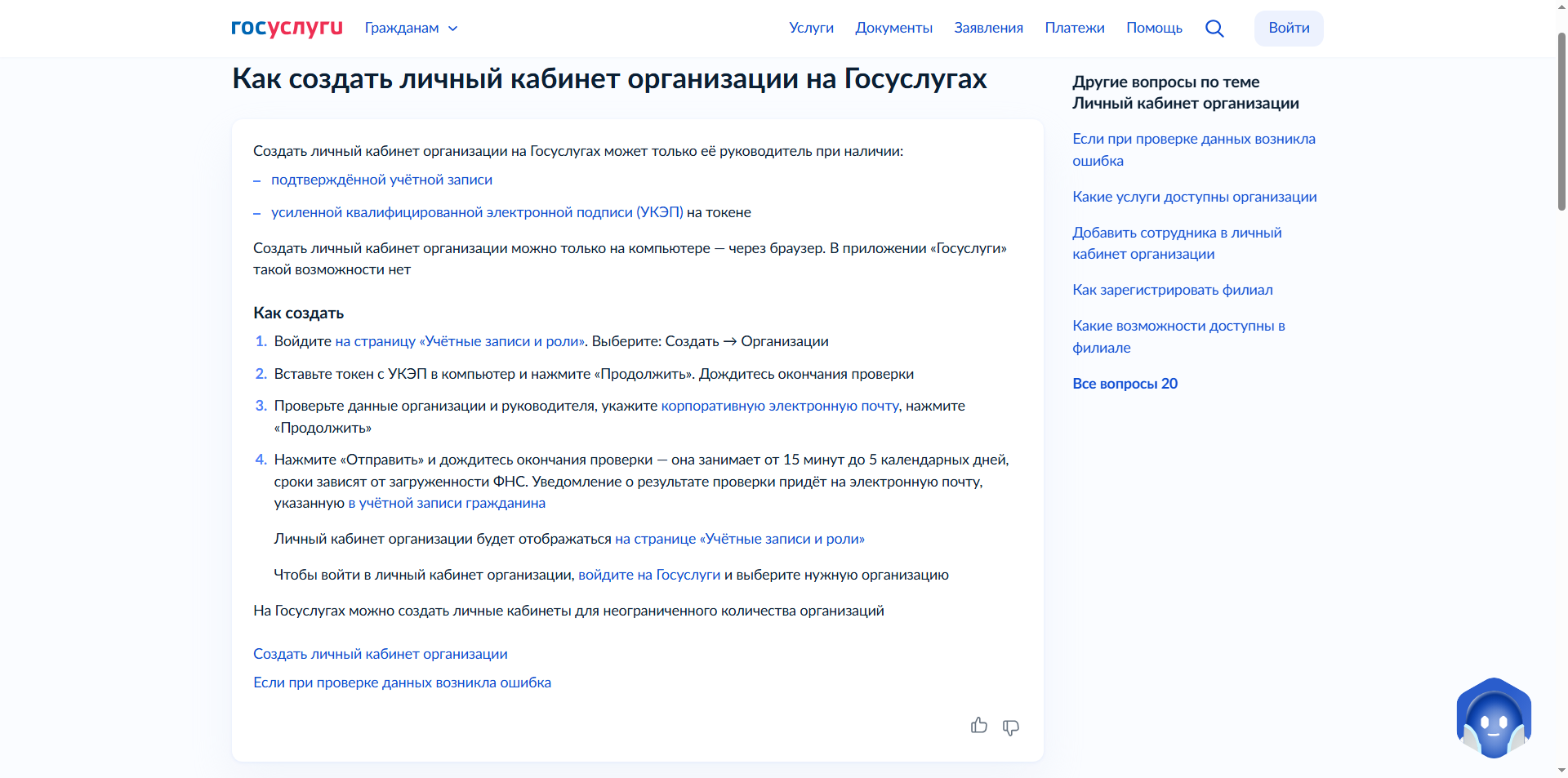Click Создать личный кабинет организации link
Viewport: 1568px width, 778px height.
tap(381, 654)
